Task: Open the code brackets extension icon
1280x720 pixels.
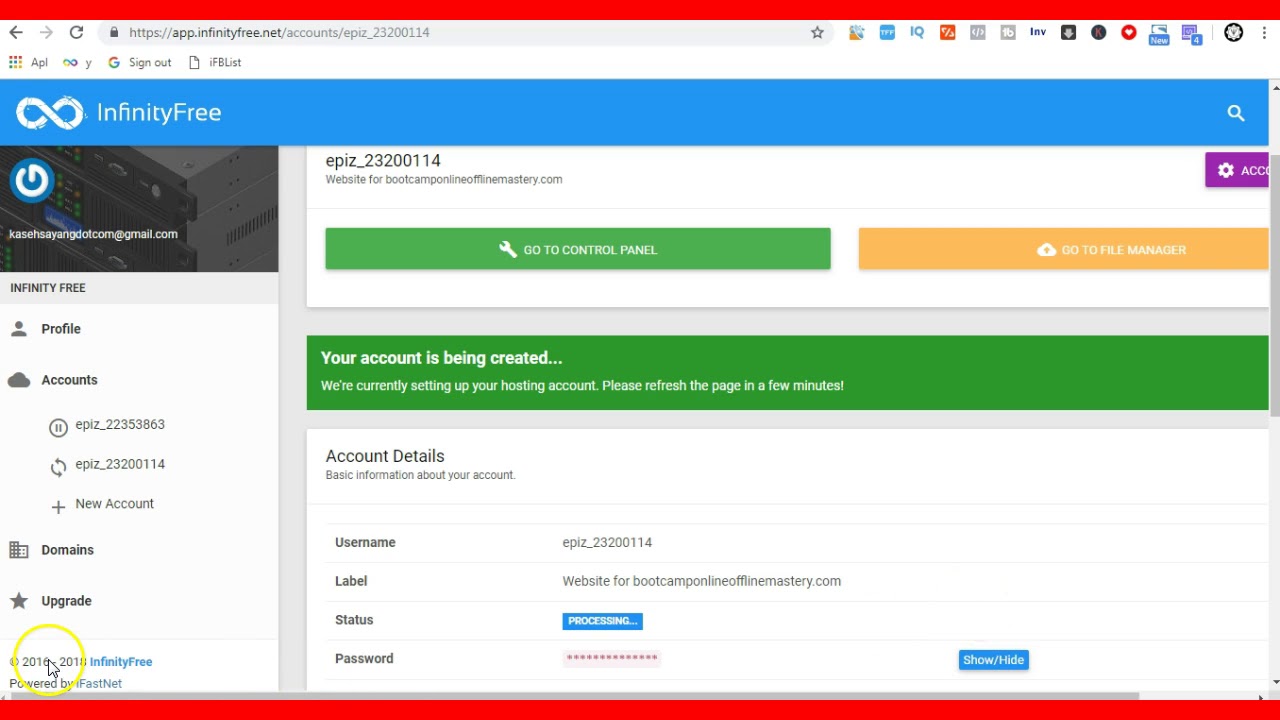Action: 978,33
